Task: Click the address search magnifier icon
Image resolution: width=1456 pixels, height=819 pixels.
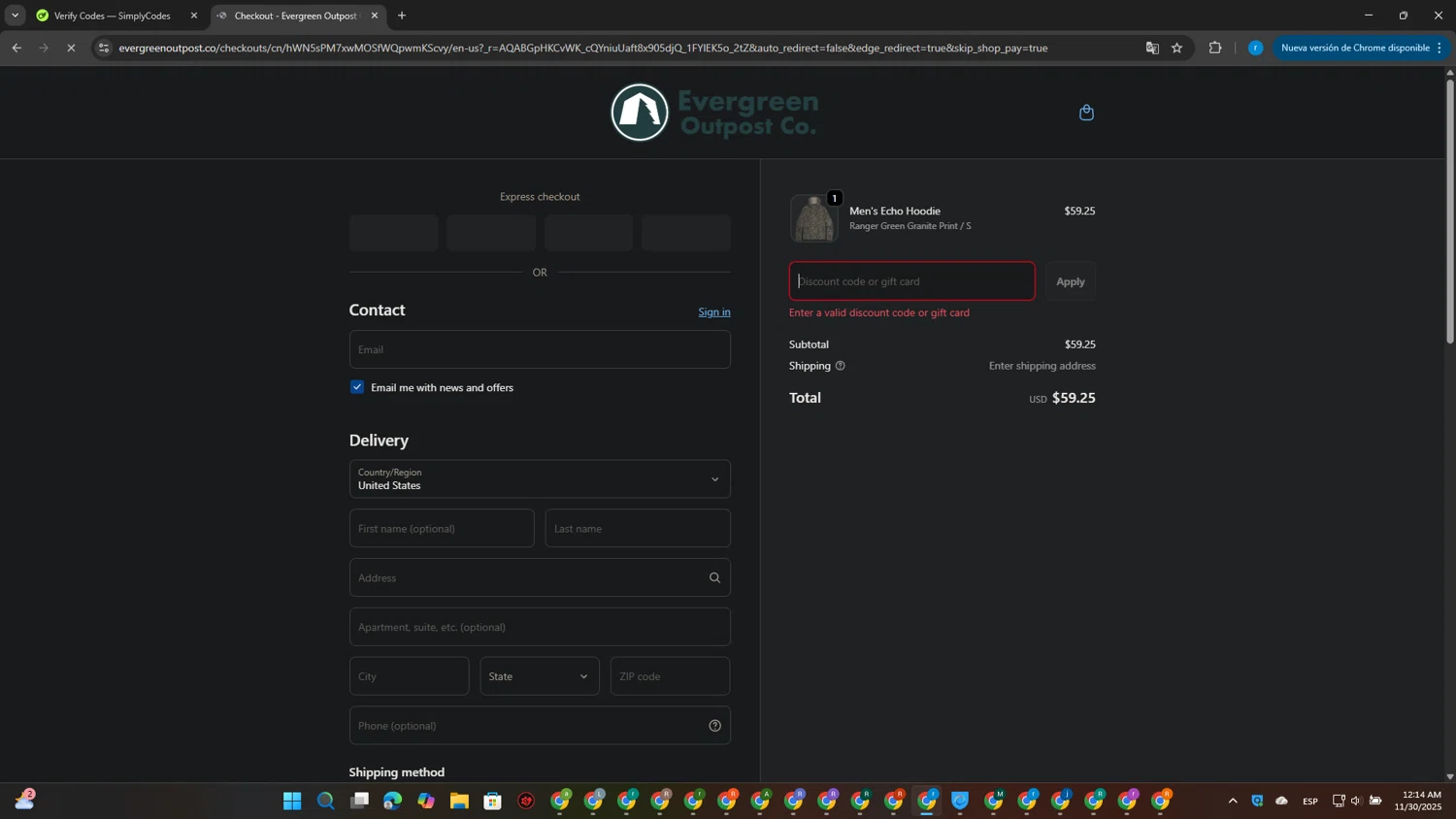Action: (x=714, y=577)
